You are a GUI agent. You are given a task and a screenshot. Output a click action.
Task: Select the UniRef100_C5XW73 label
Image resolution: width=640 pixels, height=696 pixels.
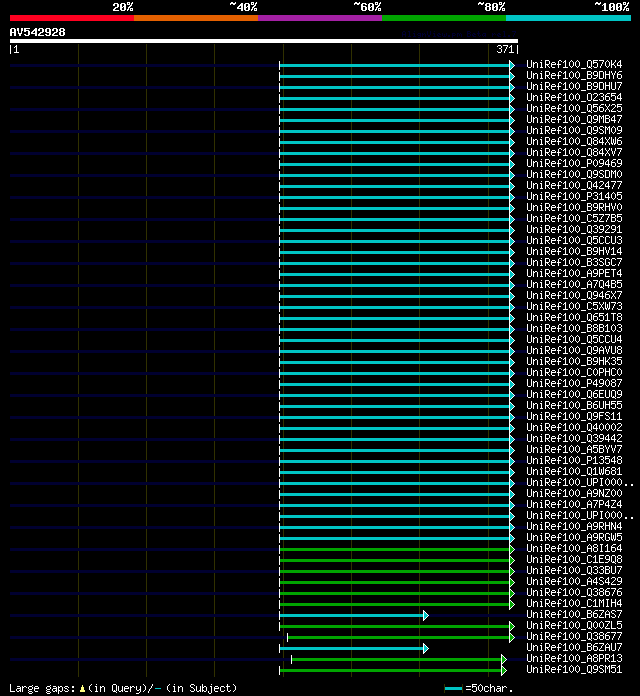tap(574, 306)
